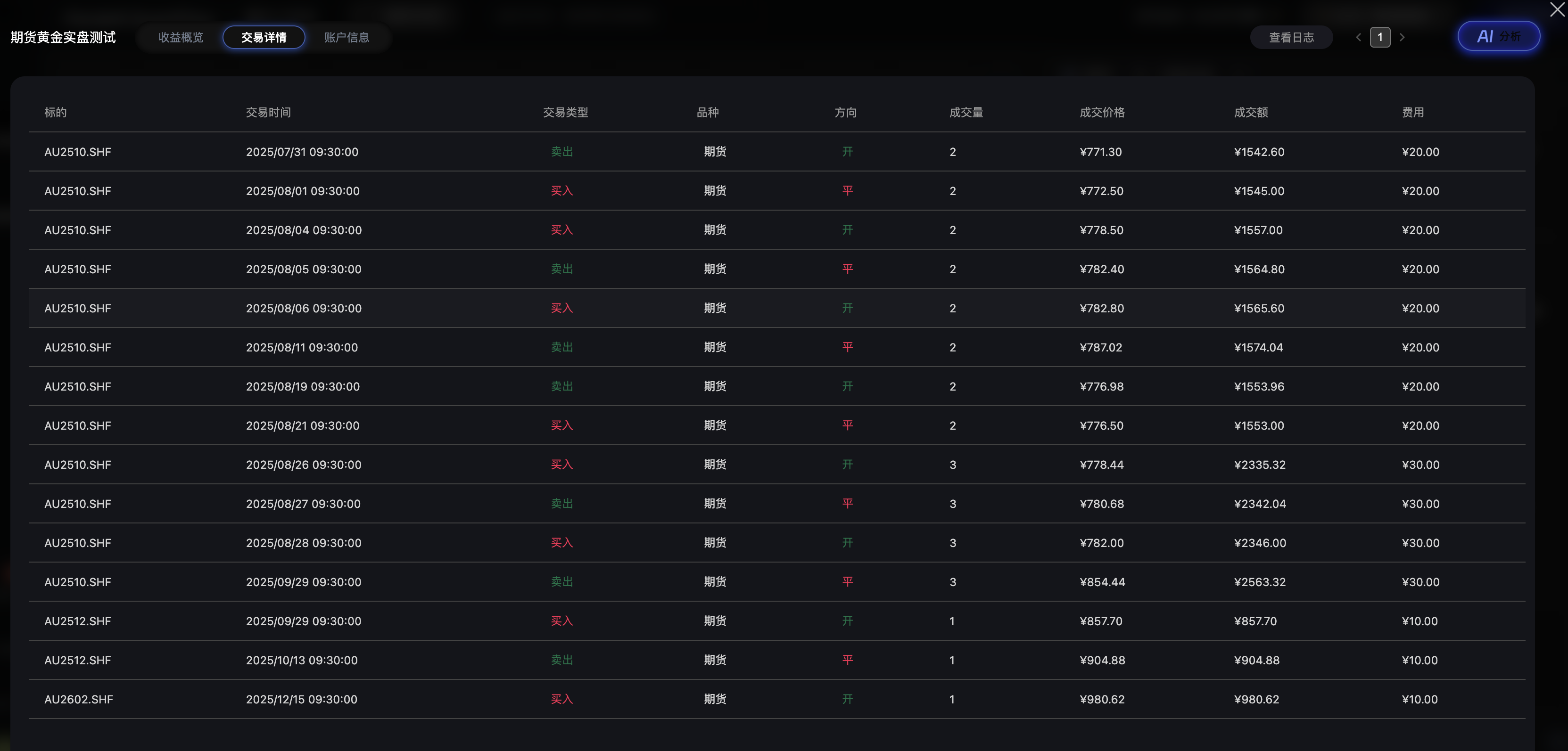Click the 标的 column header
This screenshot has width=1568, height=751.
coord(55,113)
